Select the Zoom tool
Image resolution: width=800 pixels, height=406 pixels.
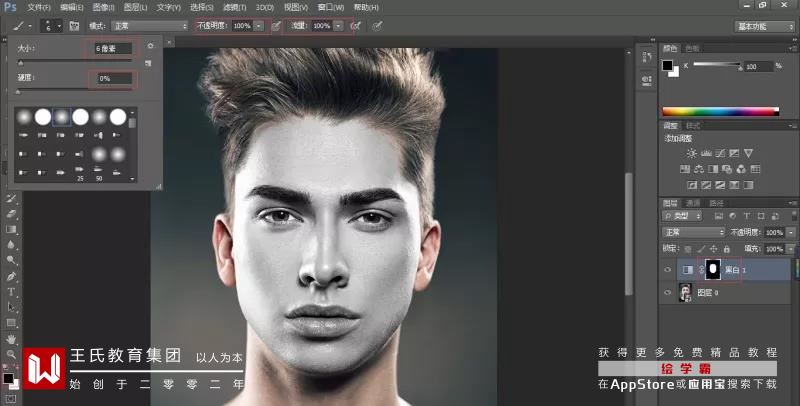pyautogui.click(x=11, y=354)
